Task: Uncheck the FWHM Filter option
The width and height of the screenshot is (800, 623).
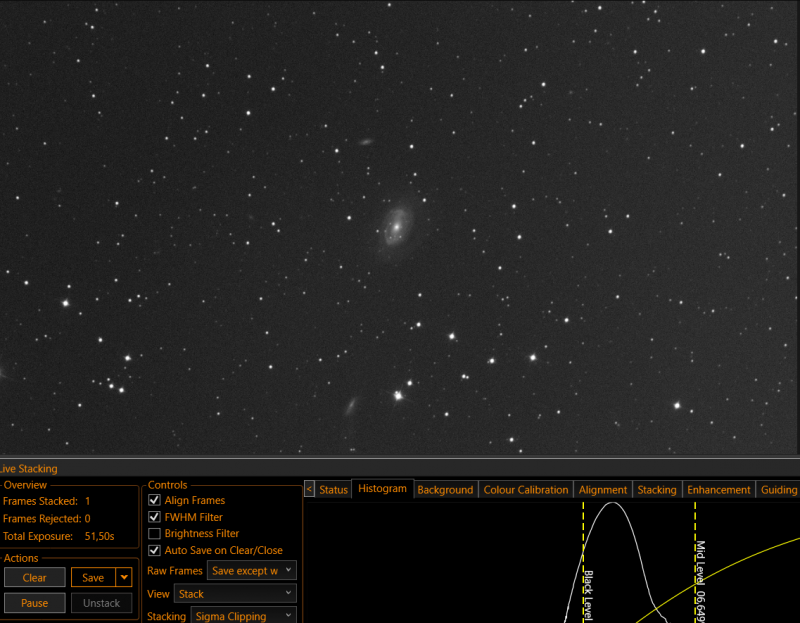Action: [x=154, y=517]
